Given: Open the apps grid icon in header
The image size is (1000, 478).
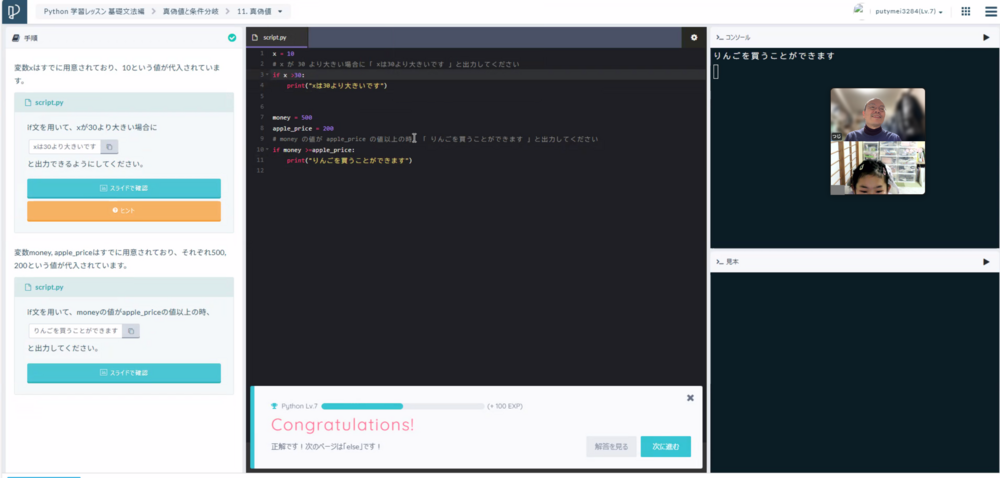Looking at the screenshot, I should click(x=965, y=12).
